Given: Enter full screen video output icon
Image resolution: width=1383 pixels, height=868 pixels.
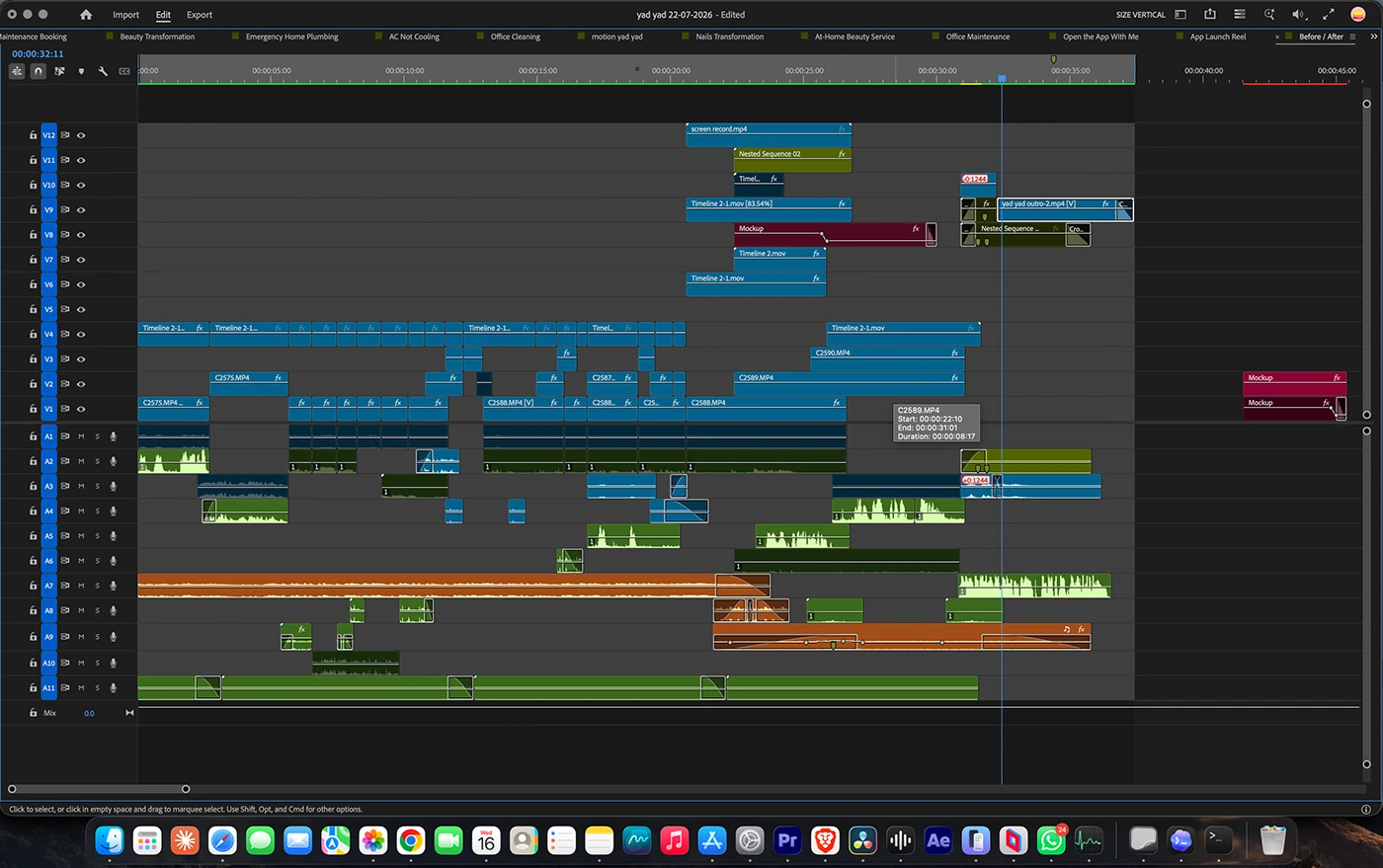Looking at the screenshot, I should (1329, 15).
